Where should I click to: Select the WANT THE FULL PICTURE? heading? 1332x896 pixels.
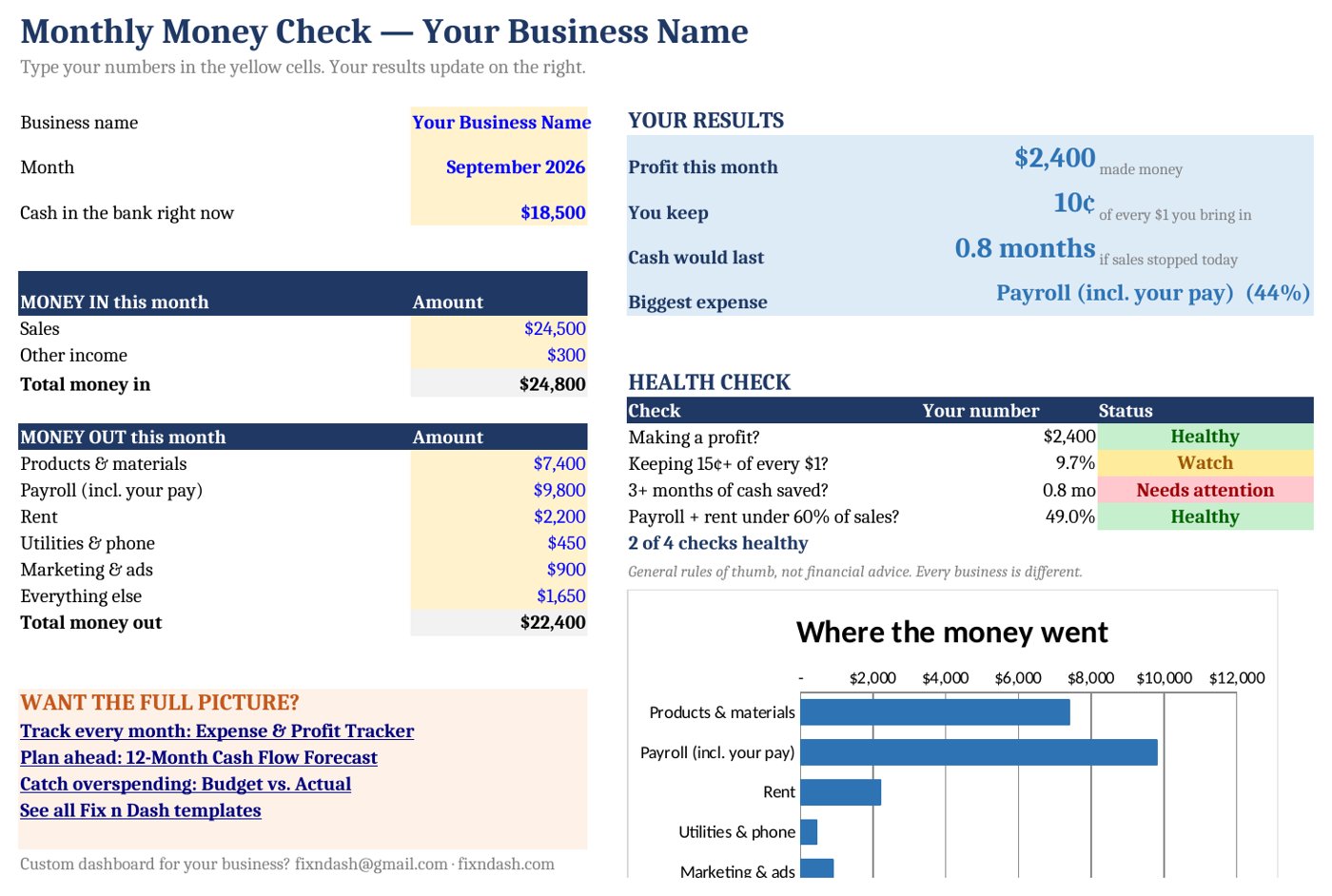coord(160,702)
